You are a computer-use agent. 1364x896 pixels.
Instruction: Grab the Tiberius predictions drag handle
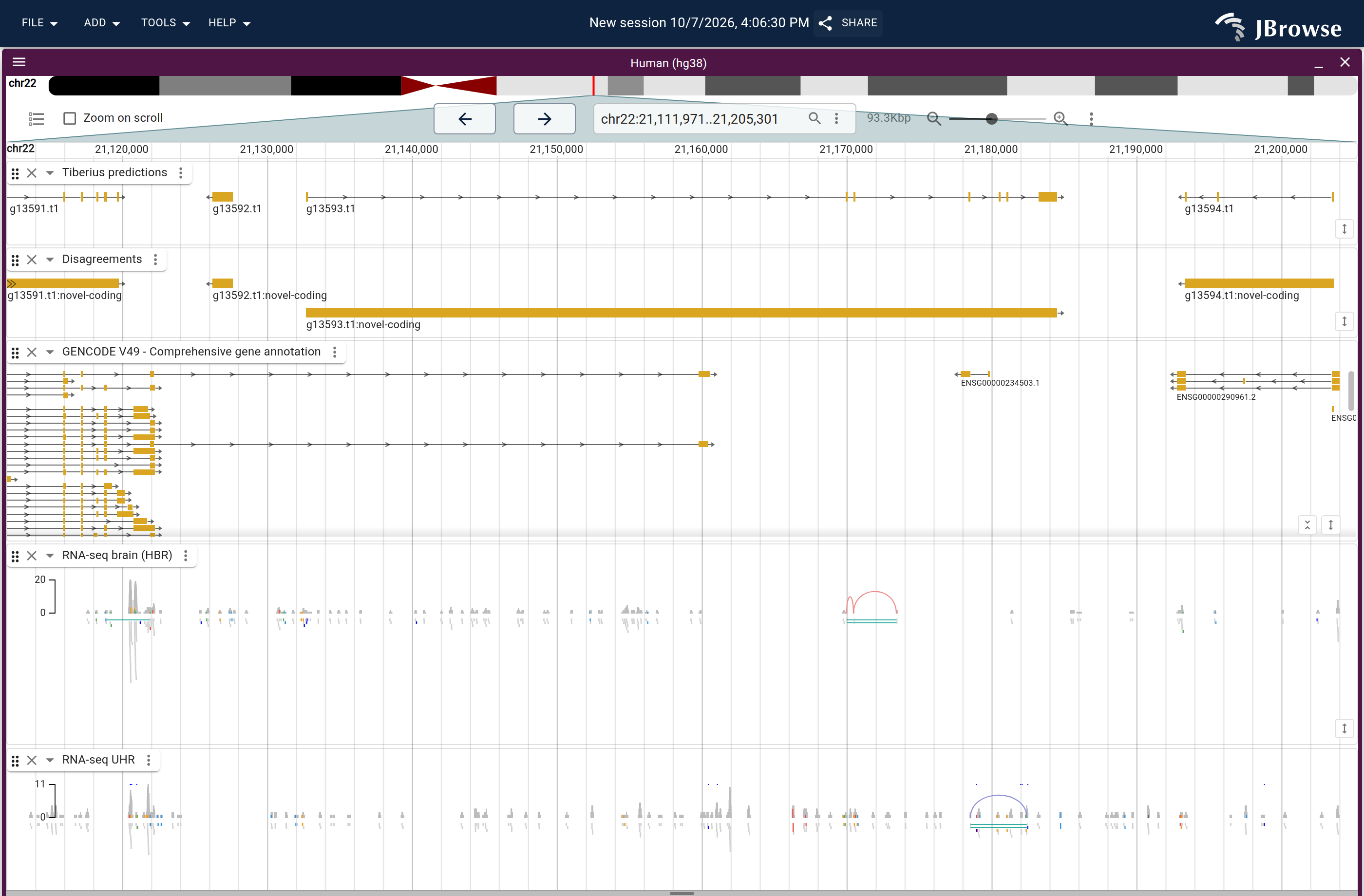pyautogui.click(x=16, y=173)
